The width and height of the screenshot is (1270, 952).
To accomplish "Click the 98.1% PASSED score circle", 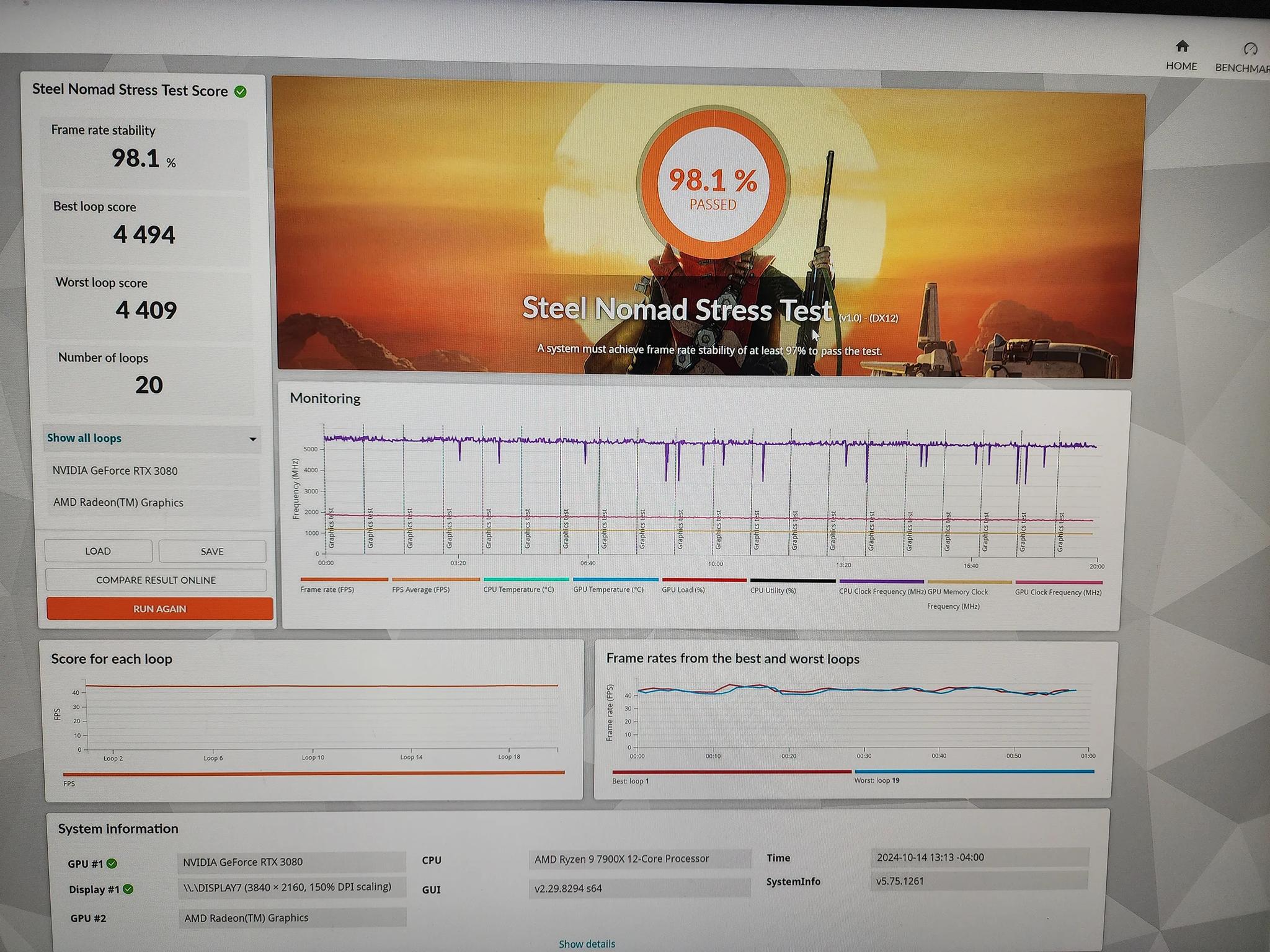I will click(713, 184).
